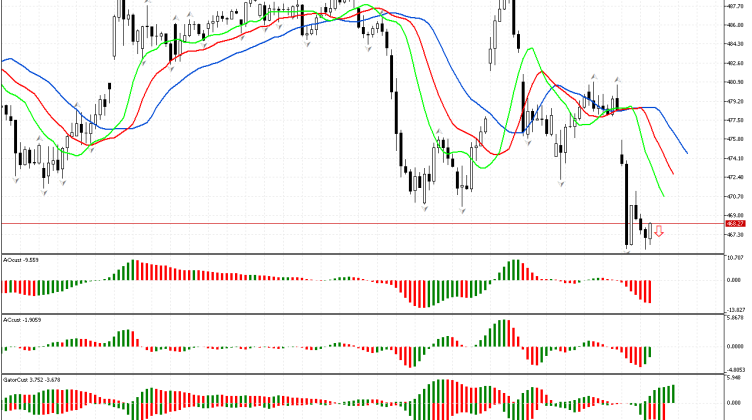This screenshot has height=420, width=752.
Task: Click the 10.707 AOcust scale value
Action: click(x=734, y=258)
